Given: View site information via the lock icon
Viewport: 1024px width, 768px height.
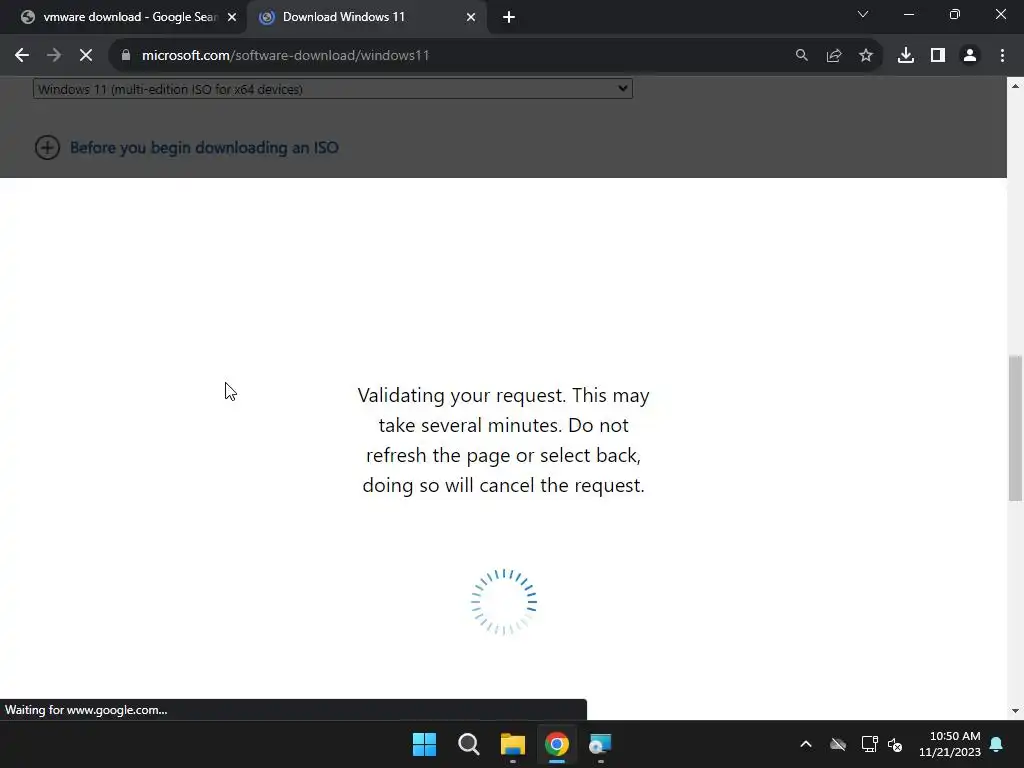Looking at the screenshot, I should click(126, 56).
